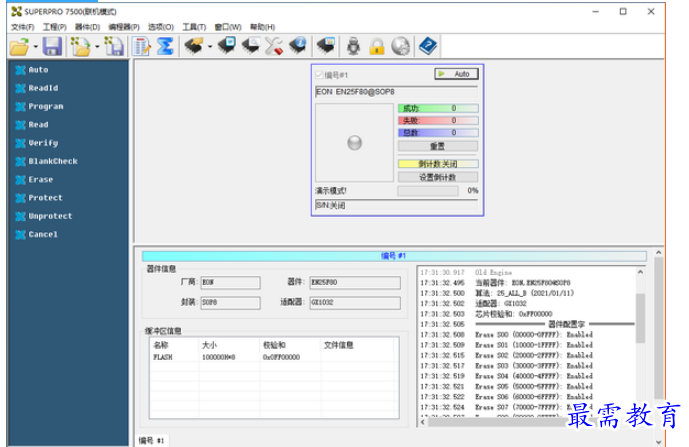Screen dimensions: 689x447
Task: Run Verify from the left sidebar
Action: (43, 143)
